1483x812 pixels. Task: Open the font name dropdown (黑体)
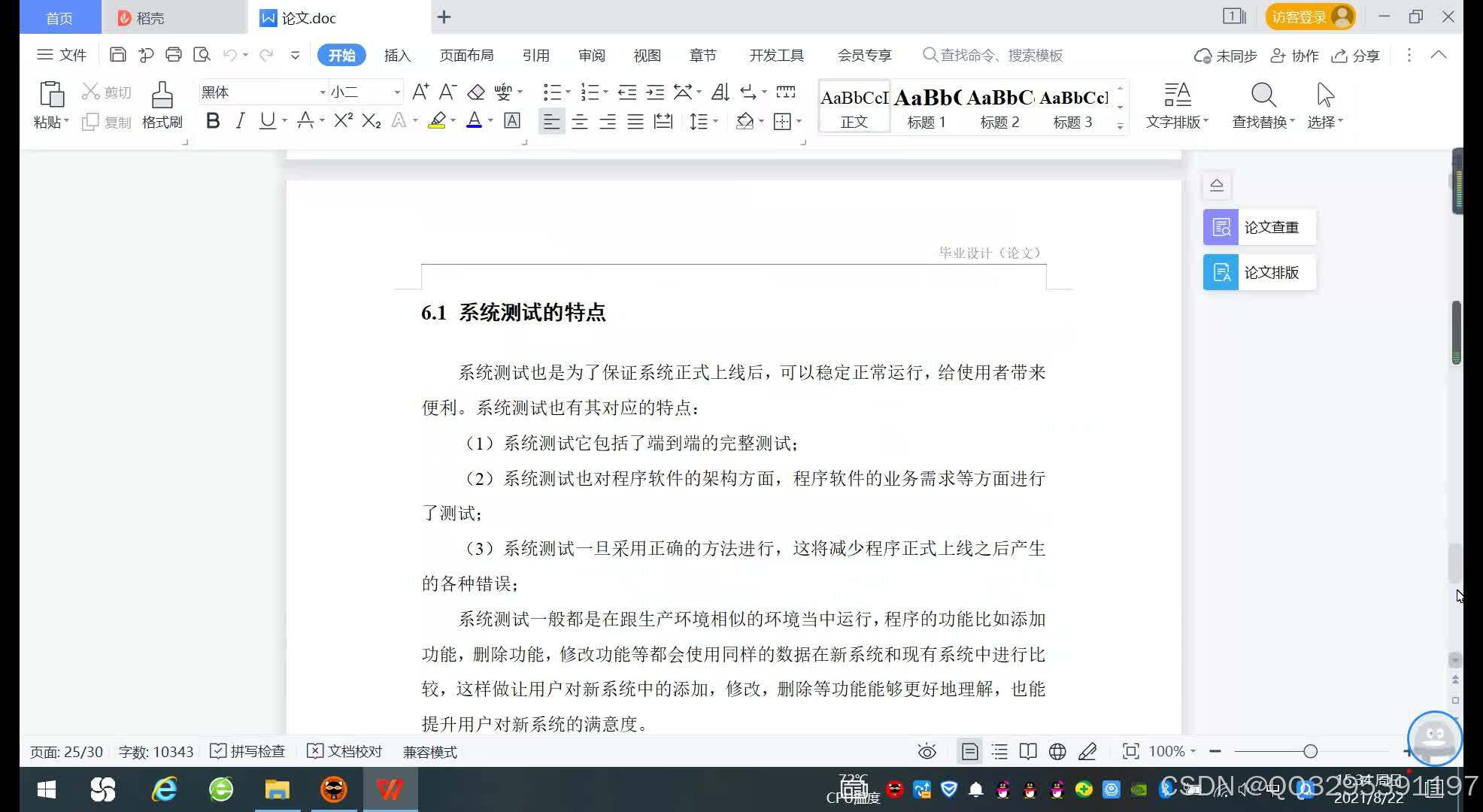tap(323, 92)
